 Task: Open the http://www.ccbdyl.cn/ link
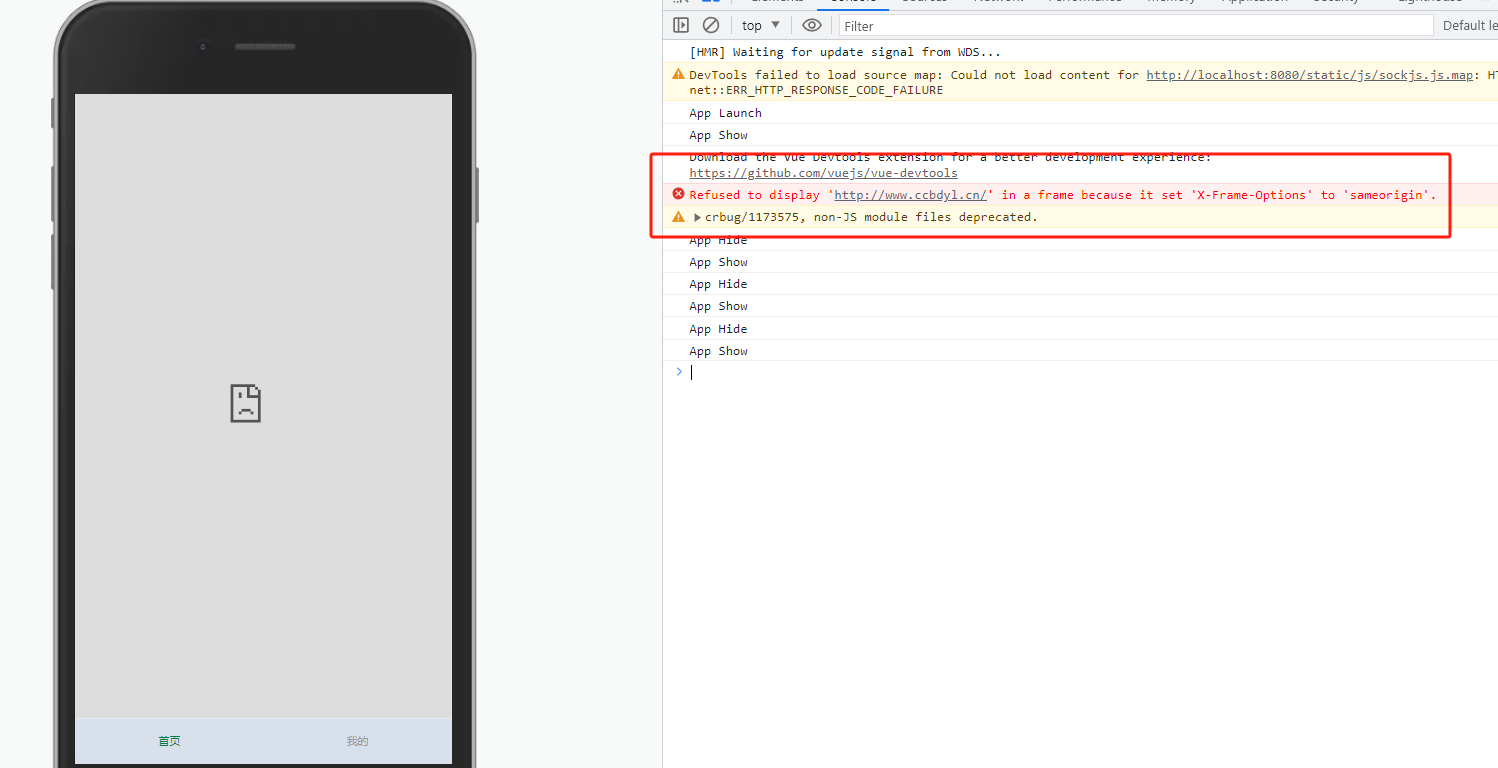910,195
